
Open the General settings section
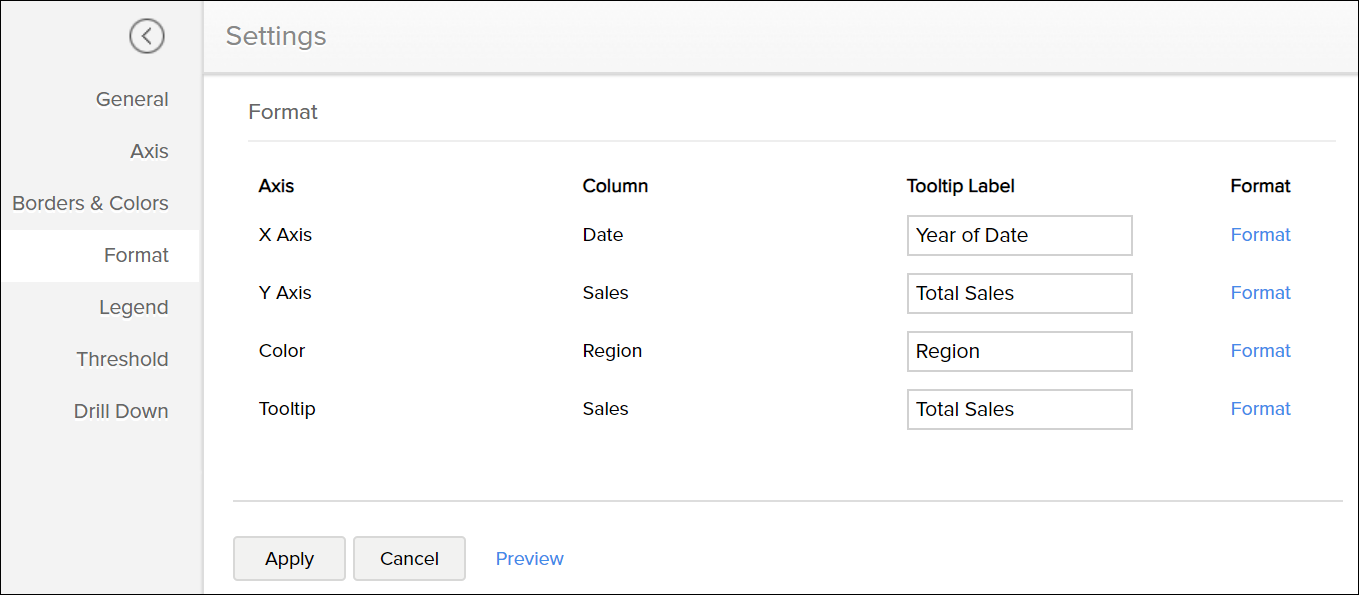click(132, 99)
